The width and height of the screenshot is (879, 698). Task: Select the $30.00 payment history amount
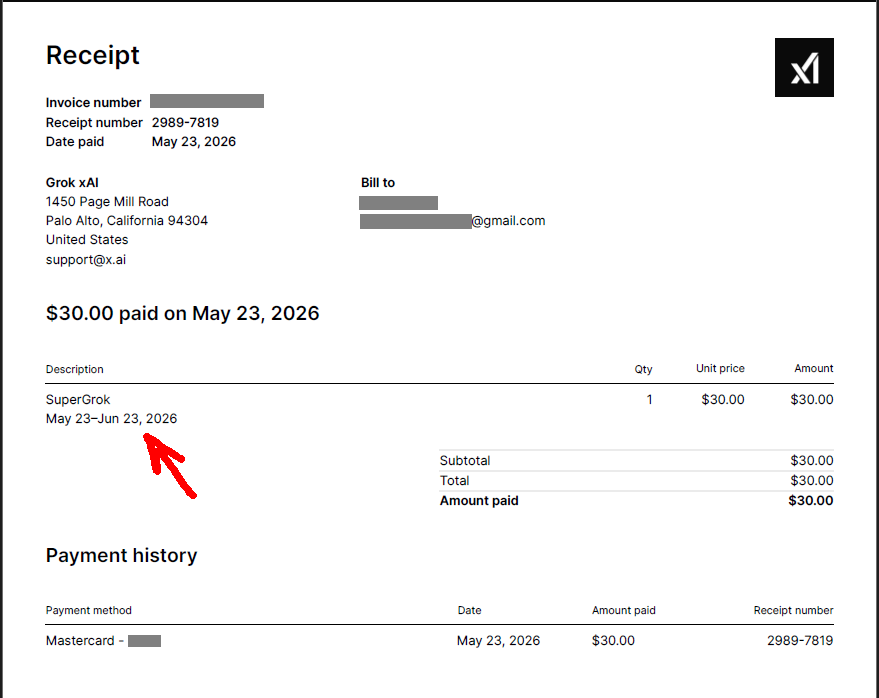613,641
